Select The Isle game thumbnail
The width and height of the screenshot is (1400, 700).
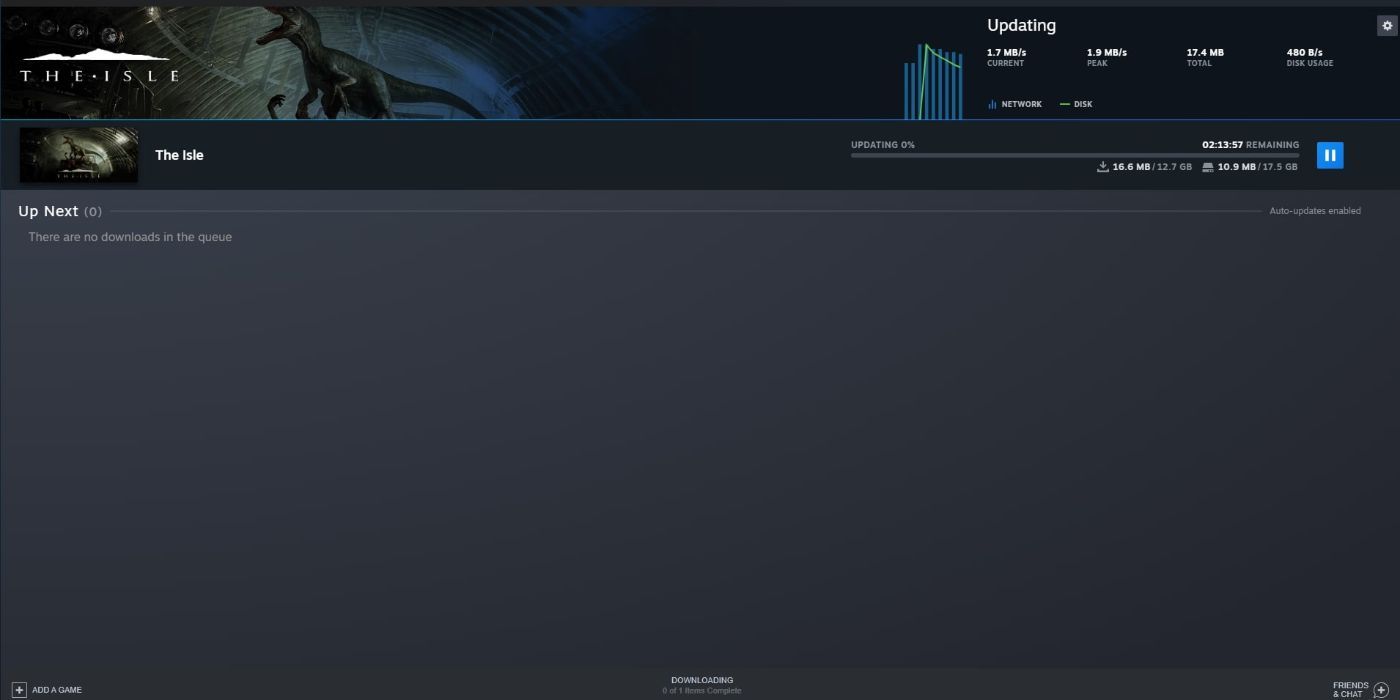[x=79, y=155]
